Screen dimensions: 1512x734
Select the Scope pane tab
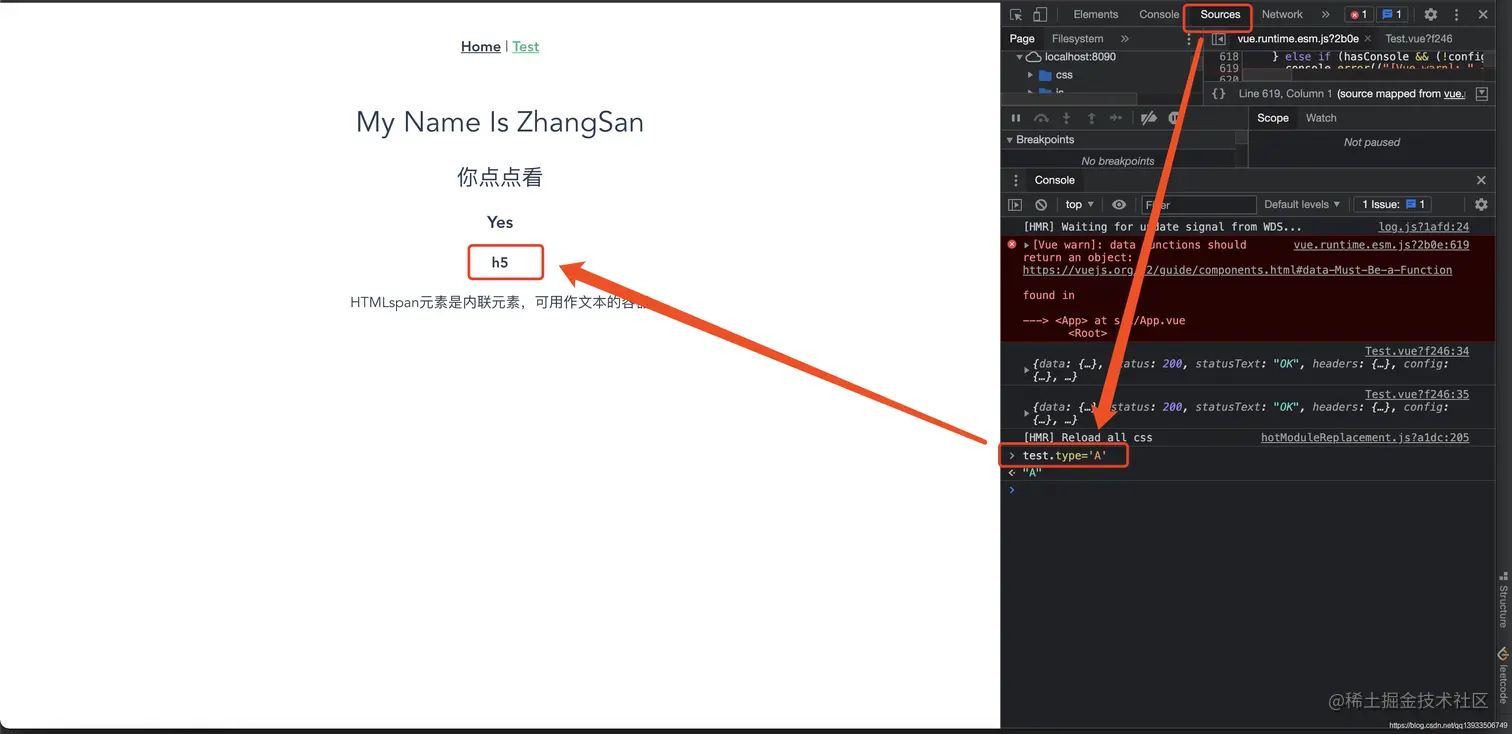click(x=1273, y=118)
